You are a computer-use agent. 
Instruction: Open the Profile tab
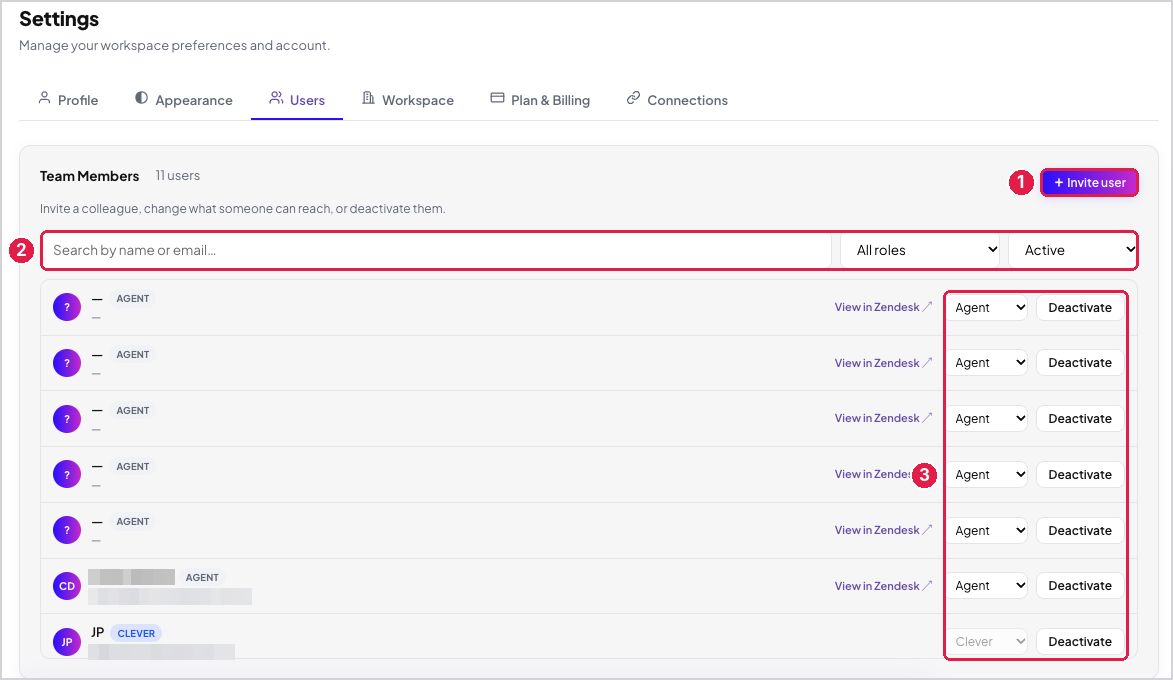[68, 99]
